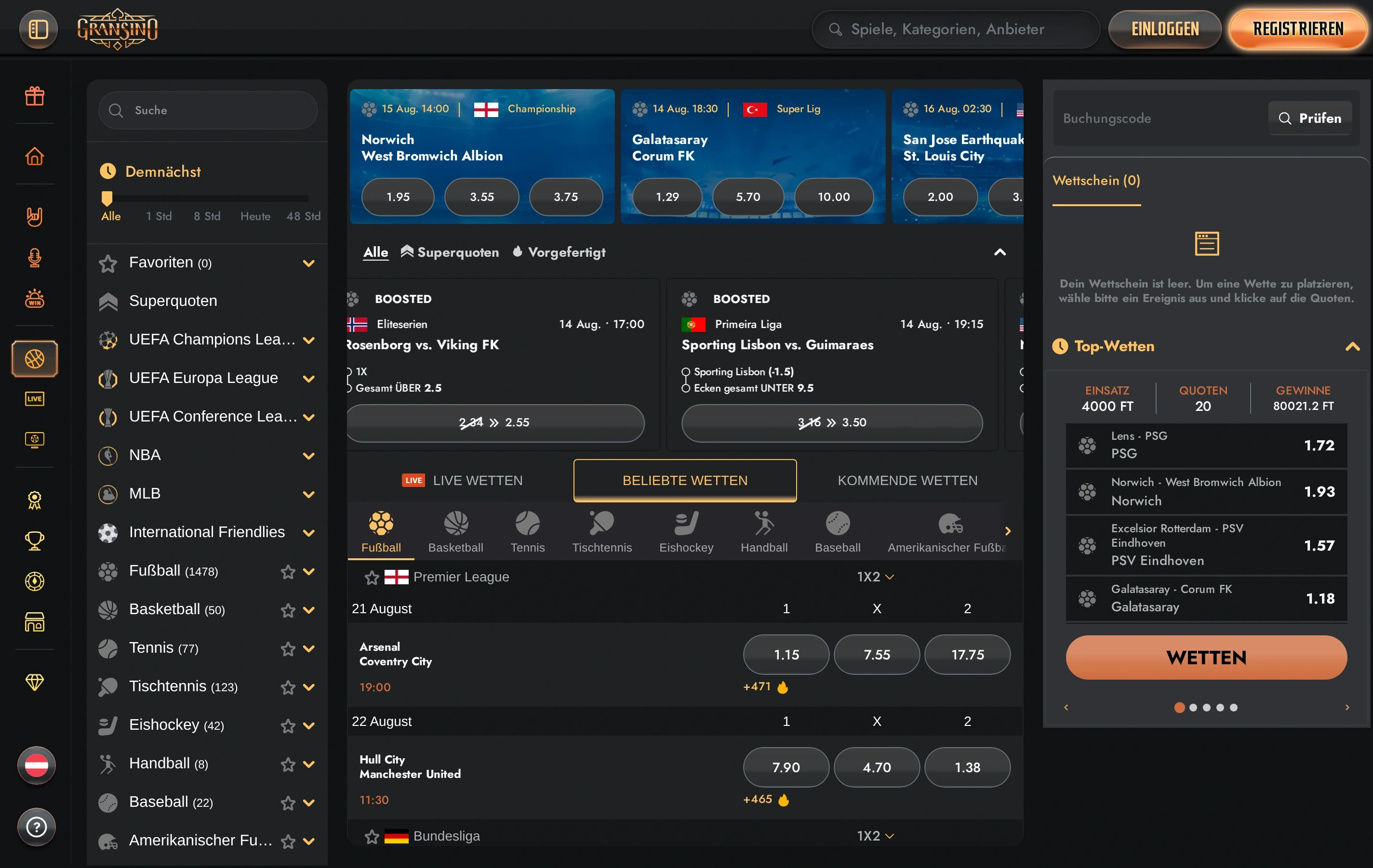
Task: Click the REGISTRIEREN button
Action: [x=1298, y=29]
